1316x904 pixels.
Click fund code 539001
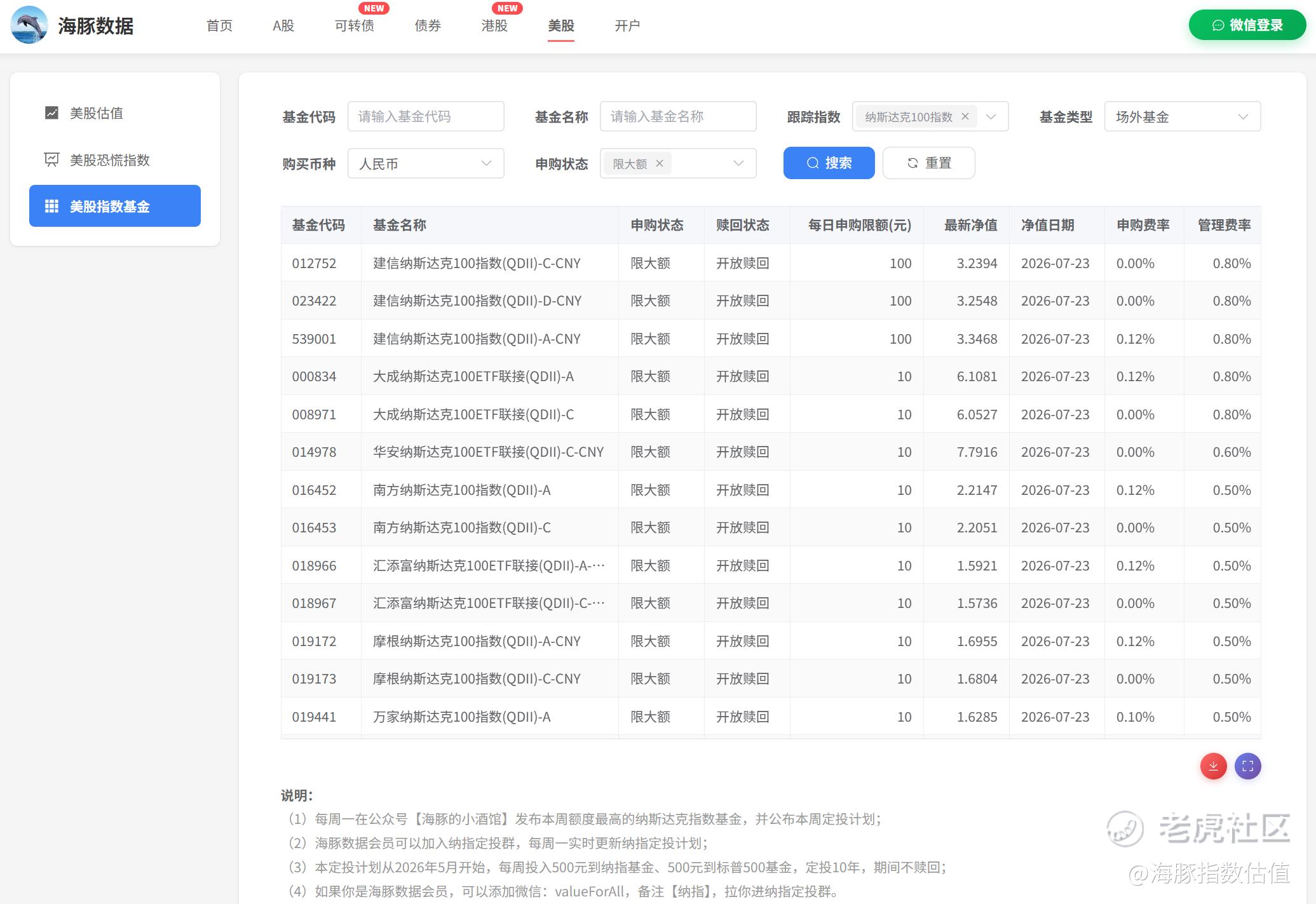314,339
